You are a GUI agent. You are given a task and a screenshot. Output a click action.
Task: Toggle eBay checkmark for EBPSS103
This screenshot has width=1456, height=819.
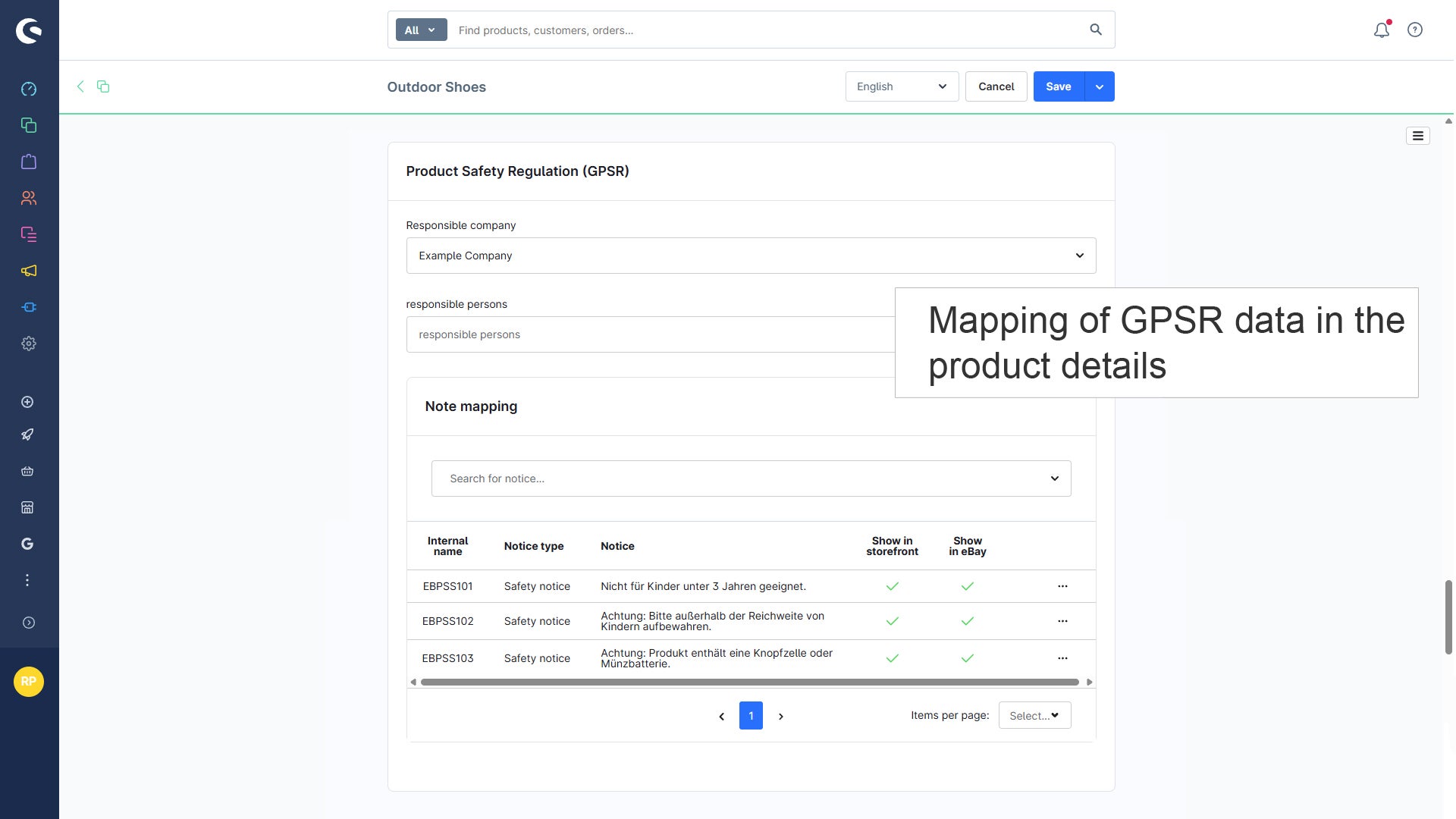coord(968,658)
